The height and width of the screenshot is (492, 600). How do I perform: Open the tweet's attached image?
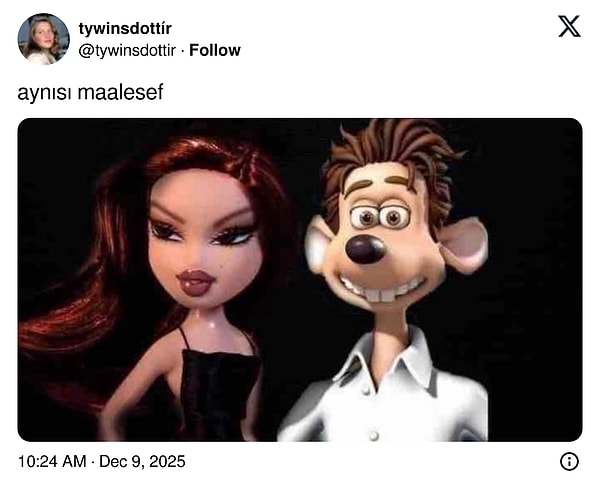coord(300,280)
